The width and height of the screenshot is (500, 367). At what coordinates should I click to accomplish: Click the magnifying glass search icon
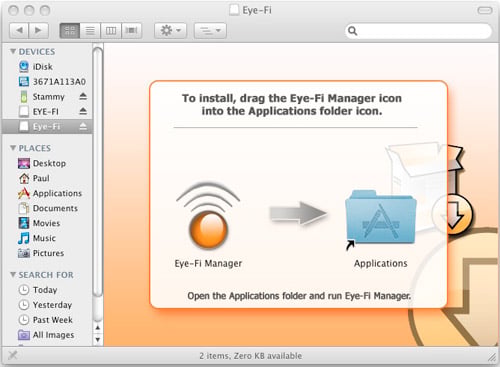352,31
